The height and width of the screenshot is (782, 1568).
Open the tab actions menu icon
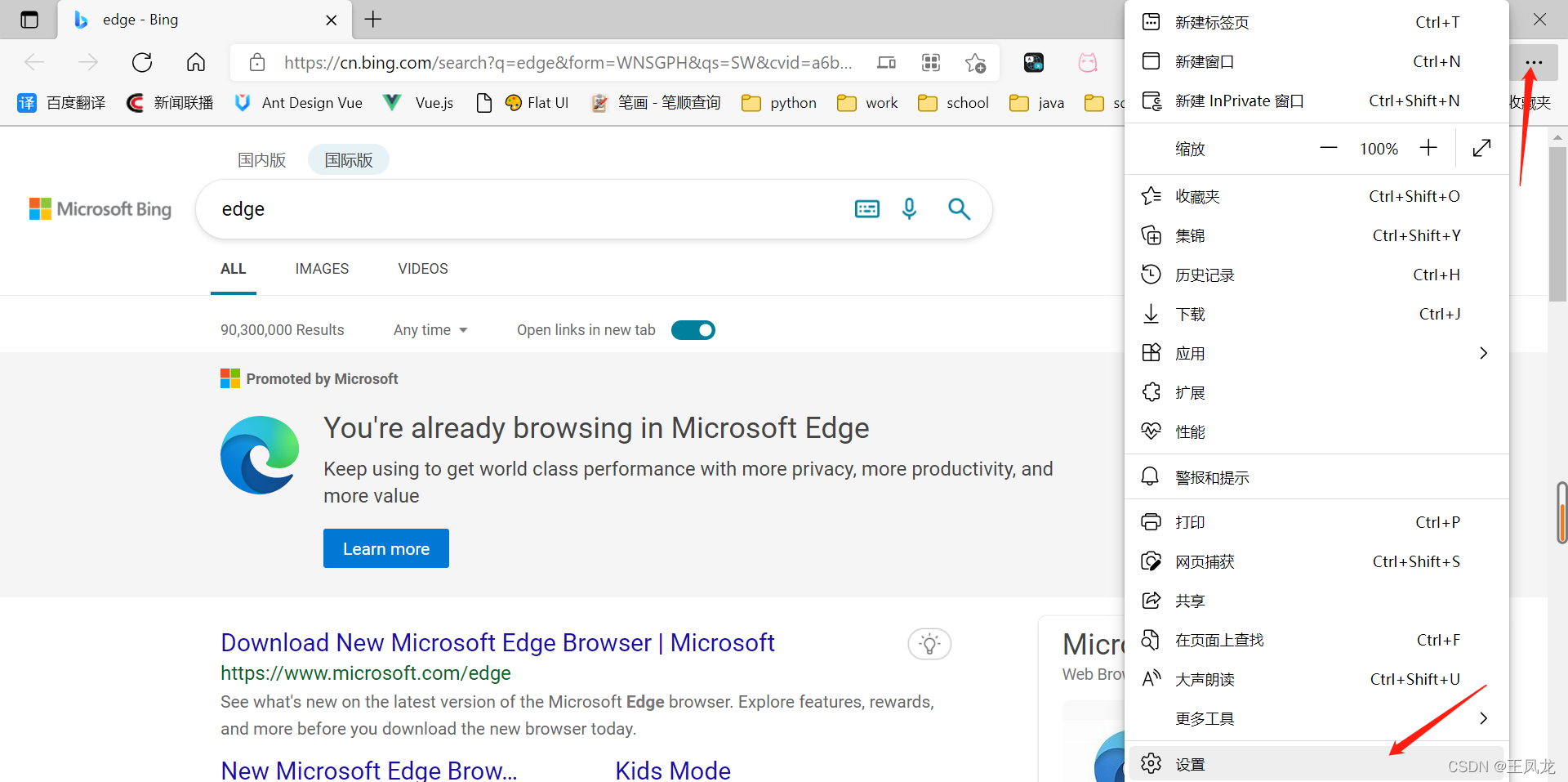(x=29, y=20)
